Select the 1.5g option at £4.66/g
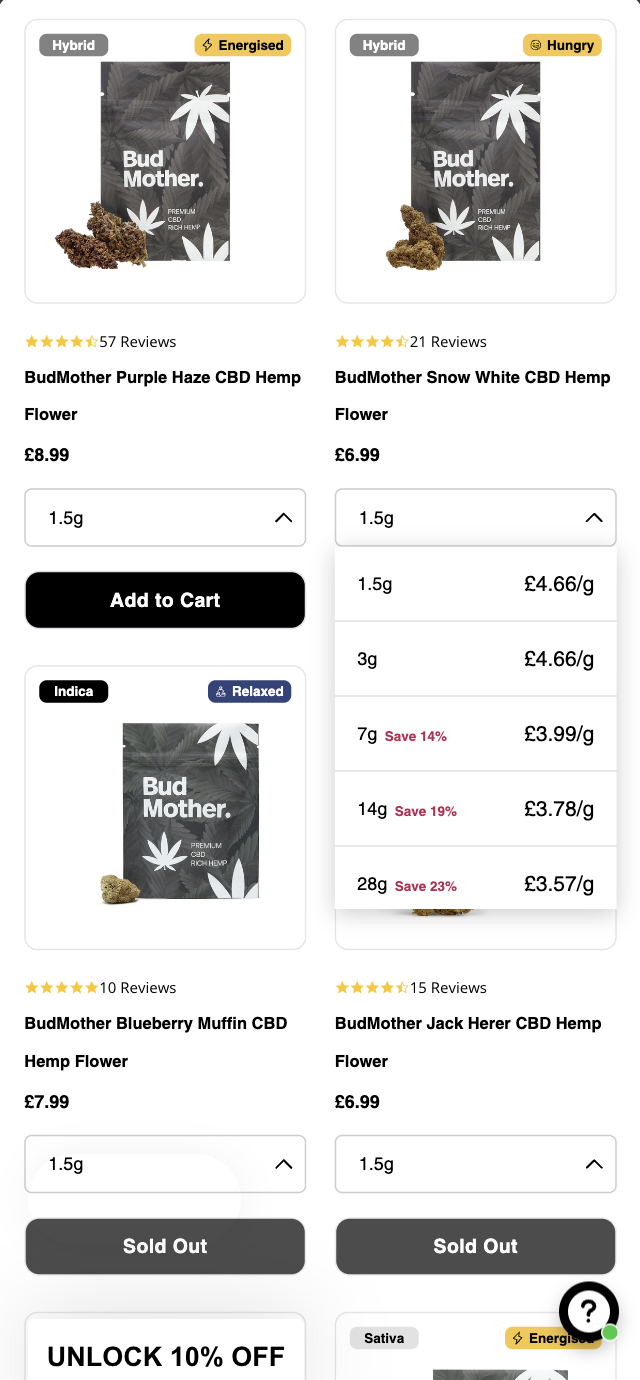This screenshot has width=640, height=1380. point(475,584)
